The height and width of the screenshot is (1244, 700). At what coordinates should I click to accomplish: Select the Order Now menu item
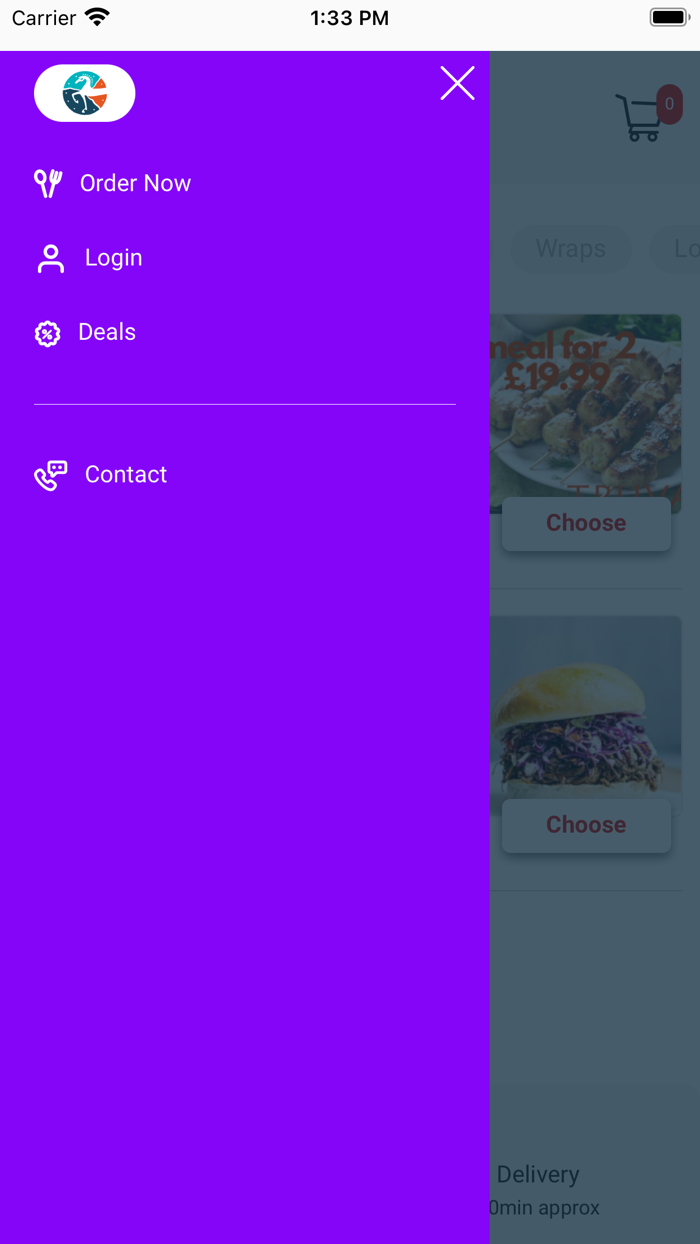(135, 183)
